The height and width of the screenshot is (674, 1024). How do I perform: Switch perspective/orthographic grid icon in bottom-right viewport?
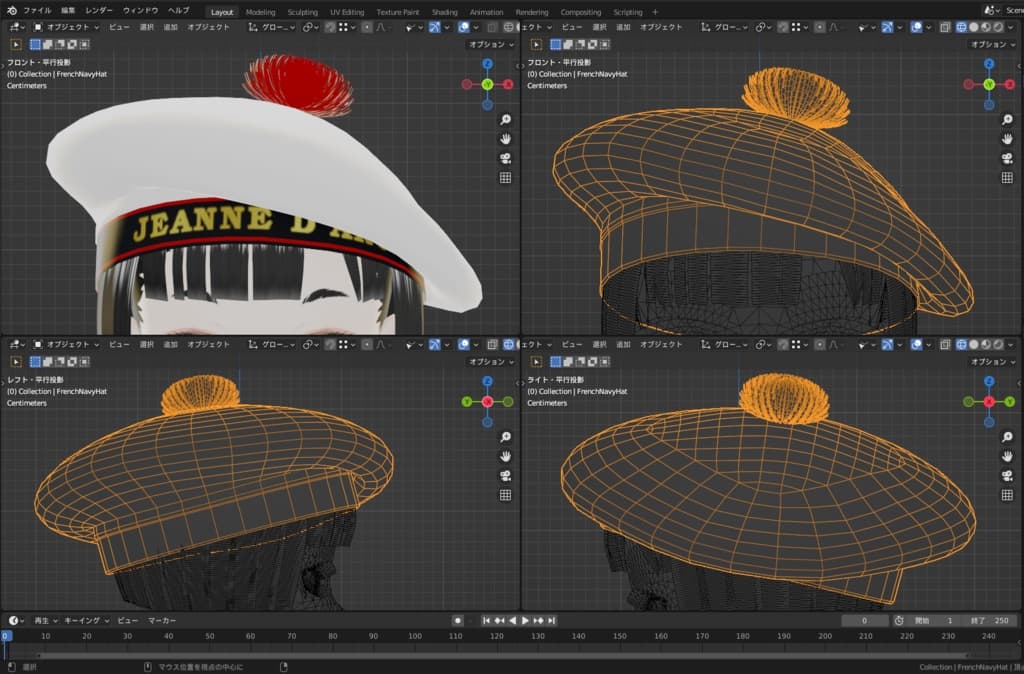(x=1006, y=494)
